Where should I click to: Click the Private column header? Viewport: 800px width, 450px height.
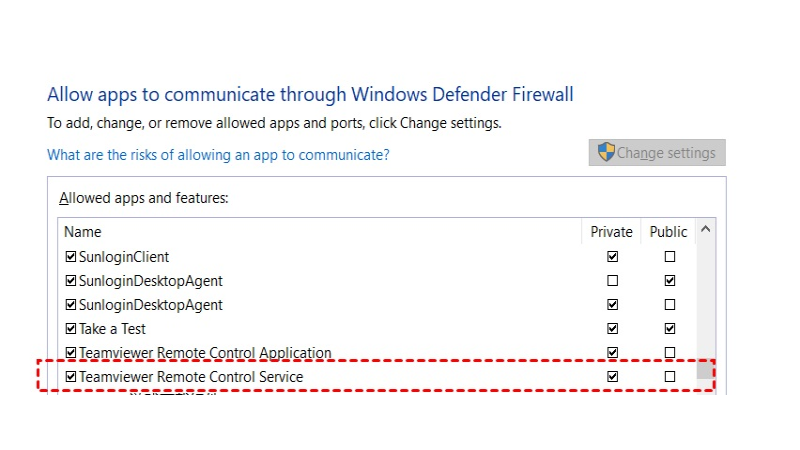[x=611, y=232]
